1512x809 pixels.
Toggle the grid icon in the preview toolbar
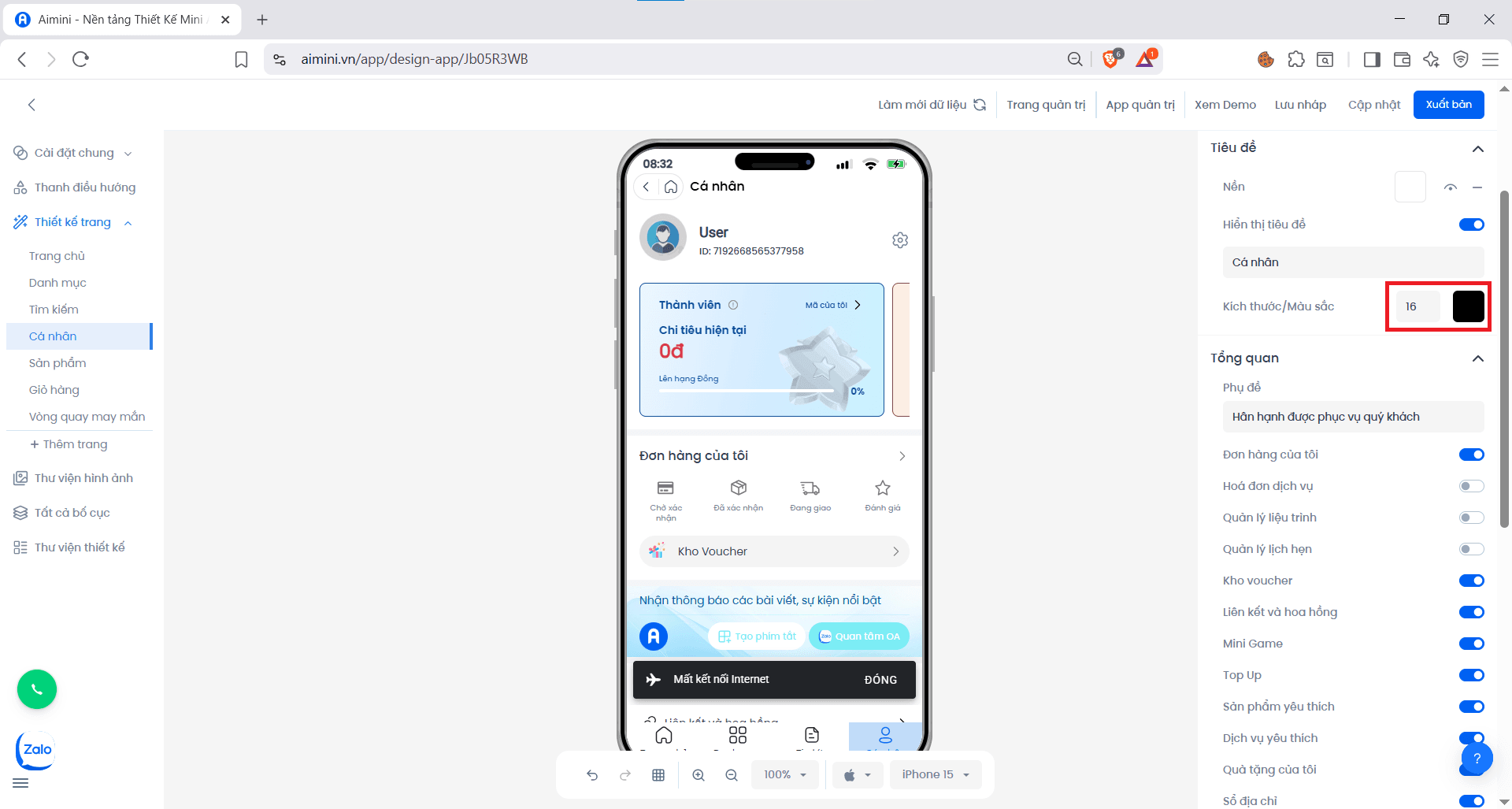coord(658,774)
